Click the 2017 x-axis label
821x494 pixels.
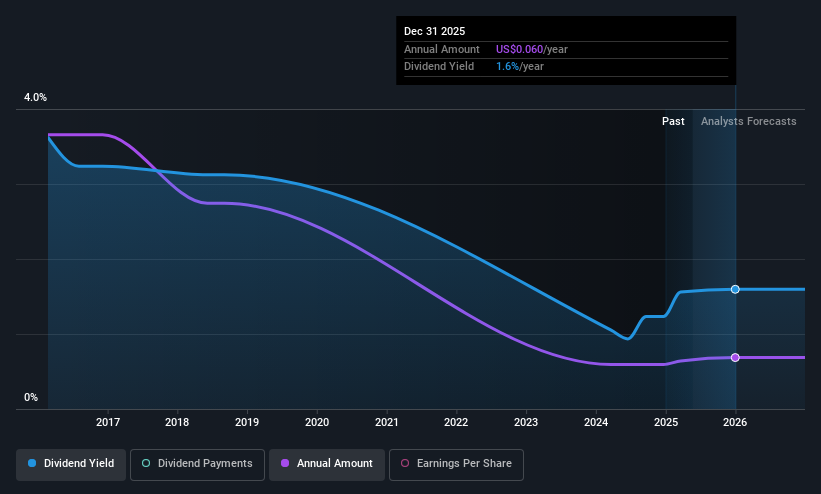click(x=108, y=422)
